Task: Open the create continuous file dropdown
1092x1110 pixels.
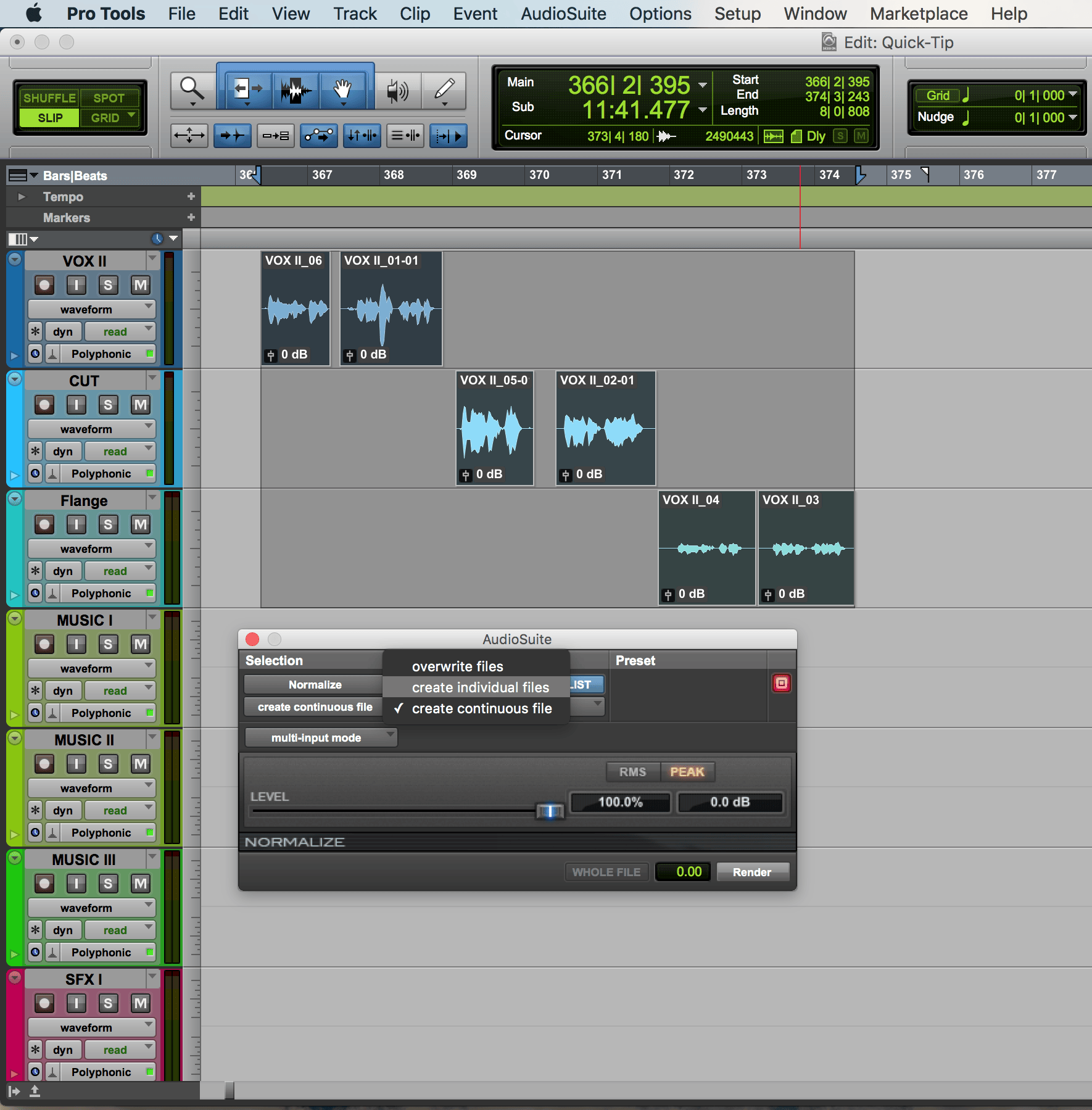Action: click(x=315, y=707)
